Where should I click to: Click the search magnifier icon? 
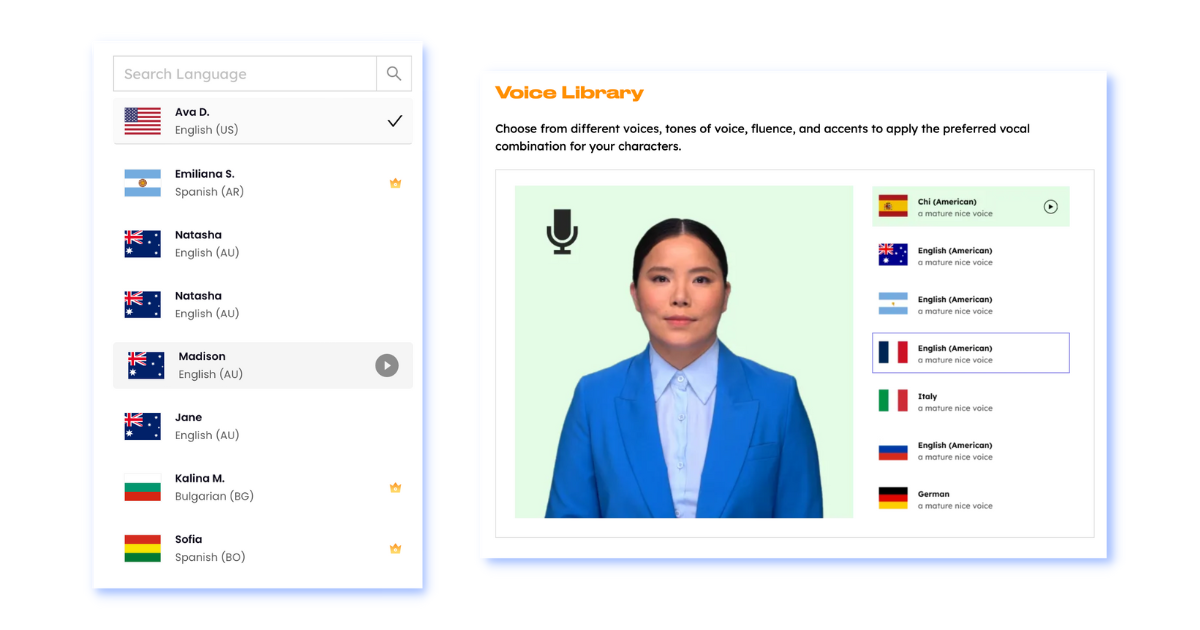click(394, 74)
